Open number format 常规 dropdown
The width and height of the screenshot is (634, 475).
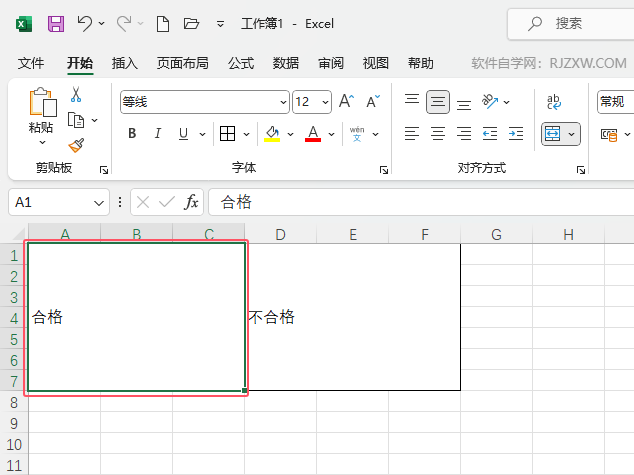pyautogui.click(x=615, y=102)
